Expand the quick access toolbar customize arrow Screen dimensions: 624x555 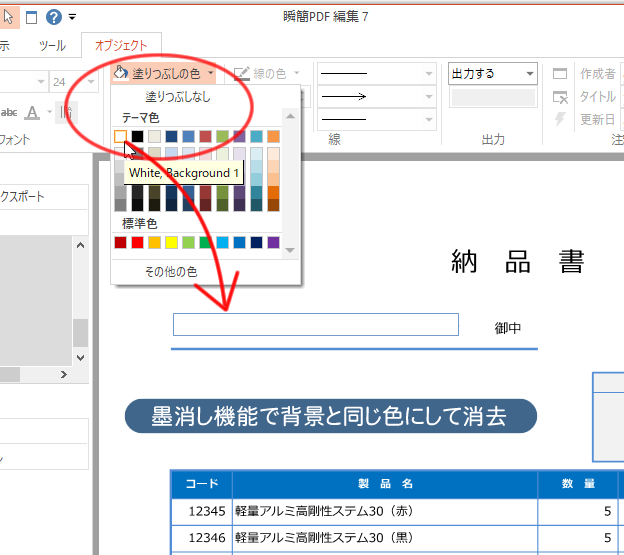pos(72,17)
